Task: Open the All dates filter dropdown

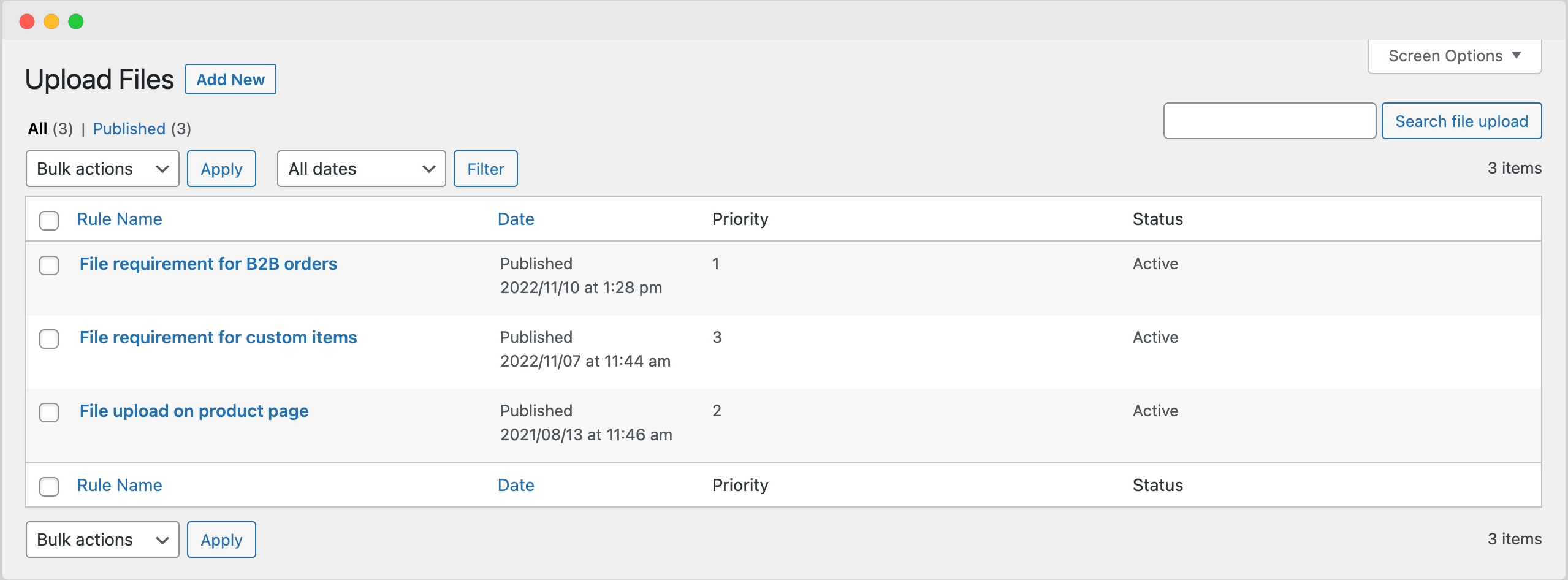Action: coord(360,169)
